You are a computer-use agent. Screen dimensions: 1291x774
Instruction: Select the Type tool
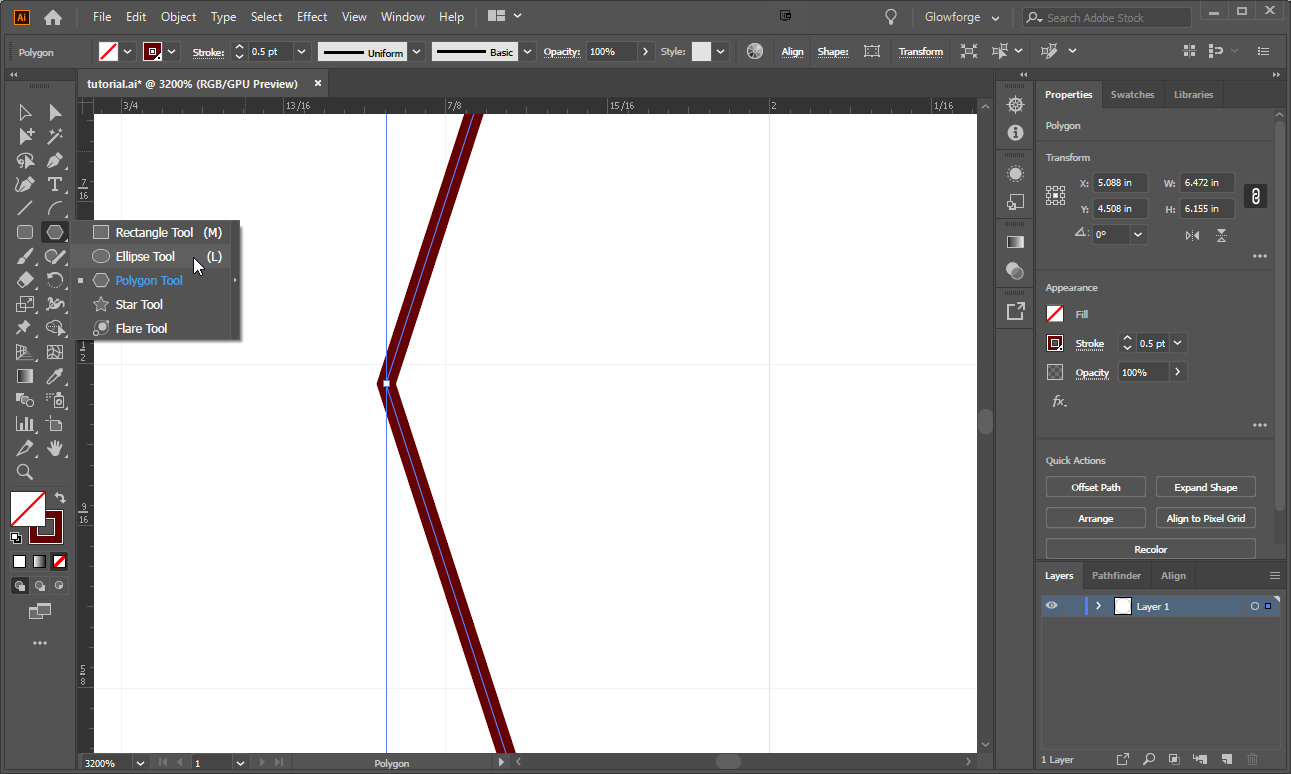tap(55, 184)
